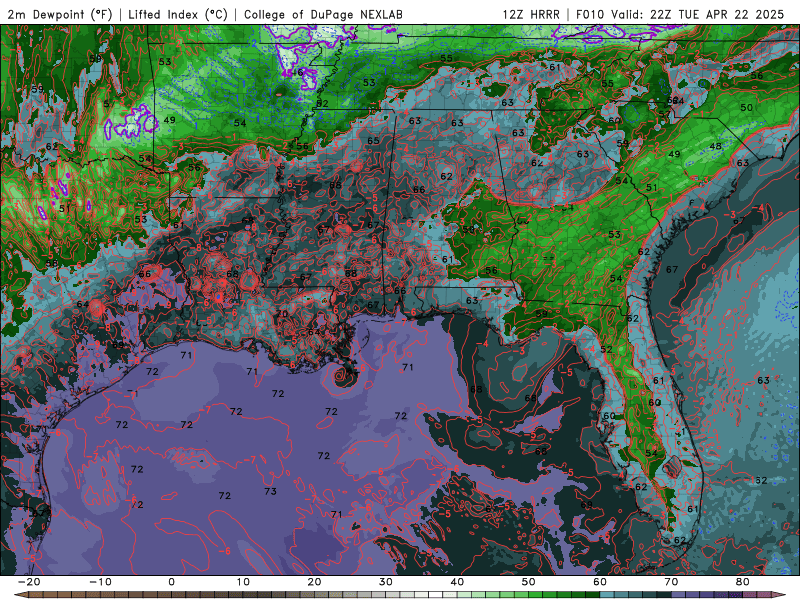Click the 40 tick label on color scale
The width and height of the screenshot is (800, 600).
tap(457, 582)
